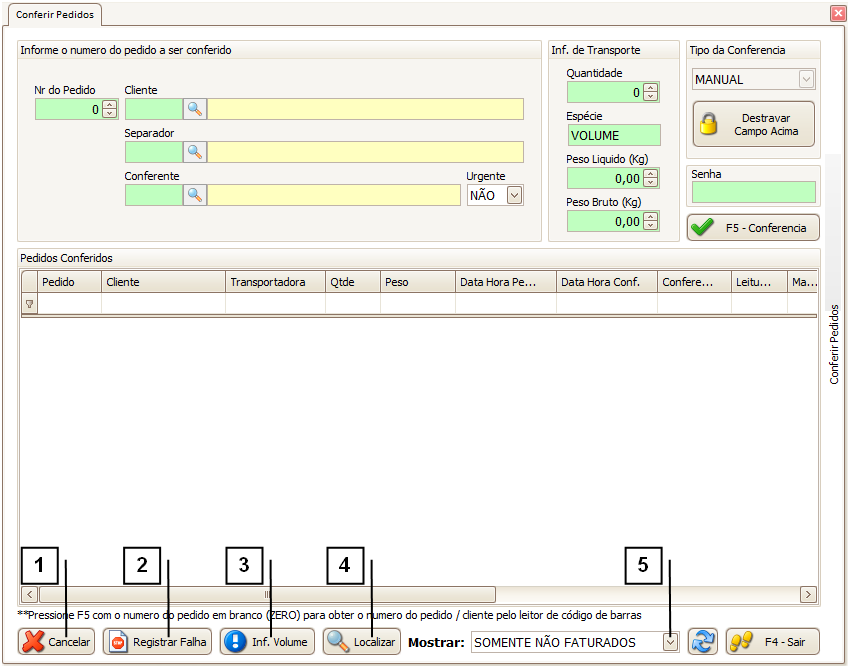Screen dimensions: 848x668
Task: Click Registrar Falha button
Action: click(x=157, y=642)
